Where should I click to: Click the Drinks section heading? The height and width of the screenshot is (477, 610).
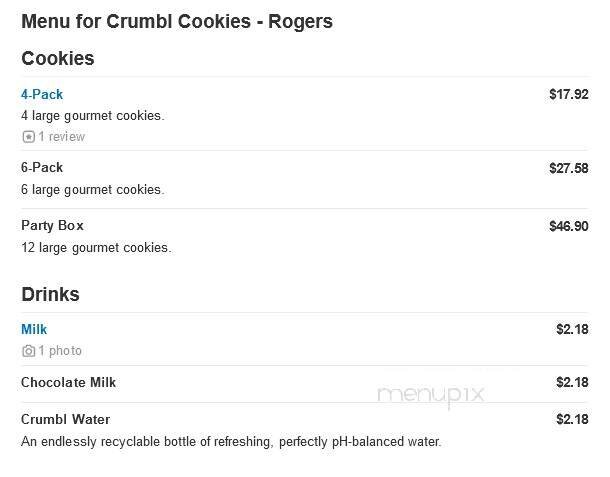[50, 295]
